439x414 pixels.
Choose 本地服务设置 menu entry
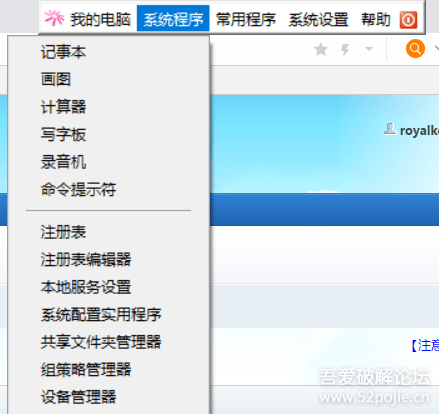point(109,287)
